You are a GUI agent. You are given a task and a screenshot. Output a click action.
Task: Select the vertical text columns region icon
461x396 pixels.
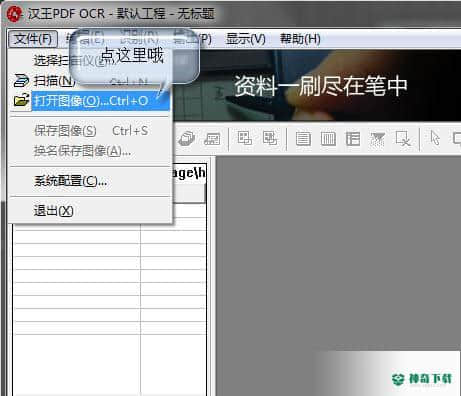328,139
